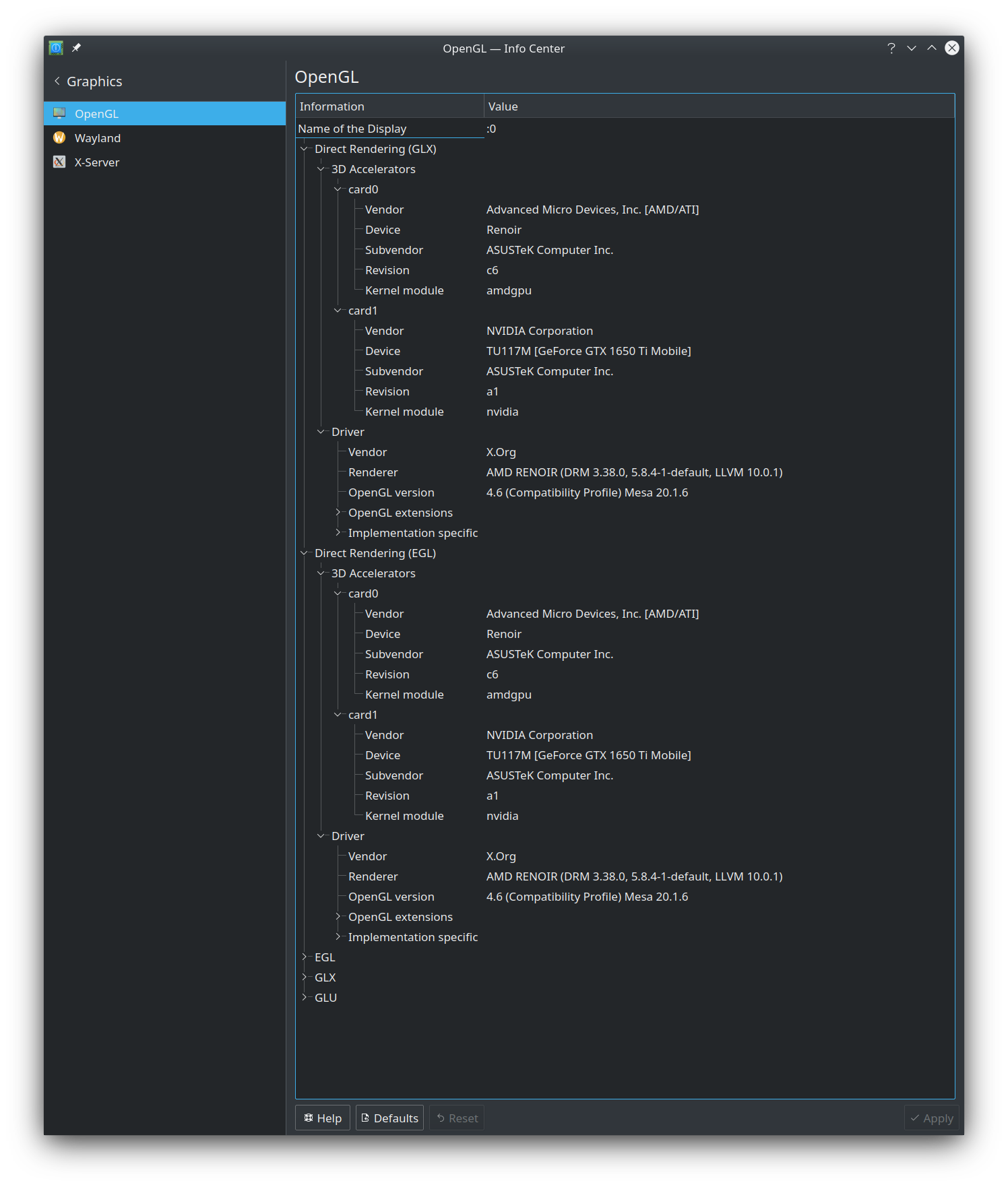
Task: Click the Apply button
Action: pyautogui.click(x=932, y=1118)
